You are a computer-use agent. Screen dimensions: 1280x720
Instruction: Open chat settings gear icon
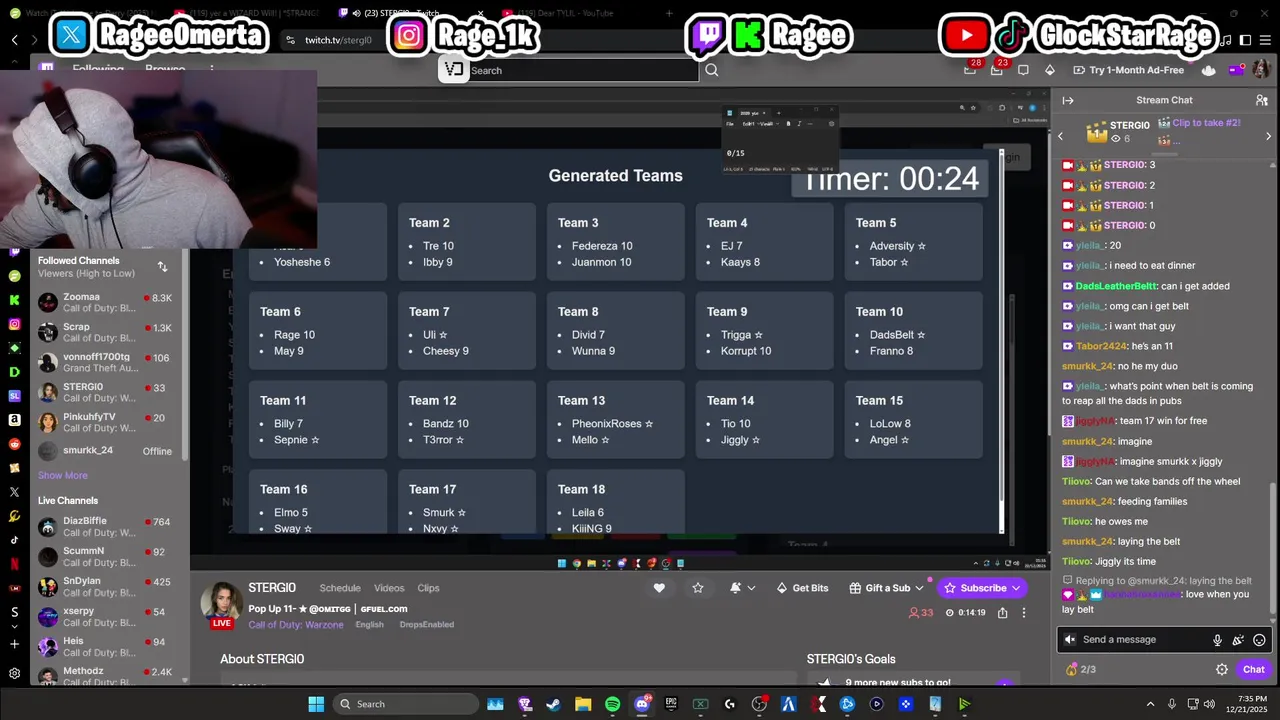point(1222,669)
